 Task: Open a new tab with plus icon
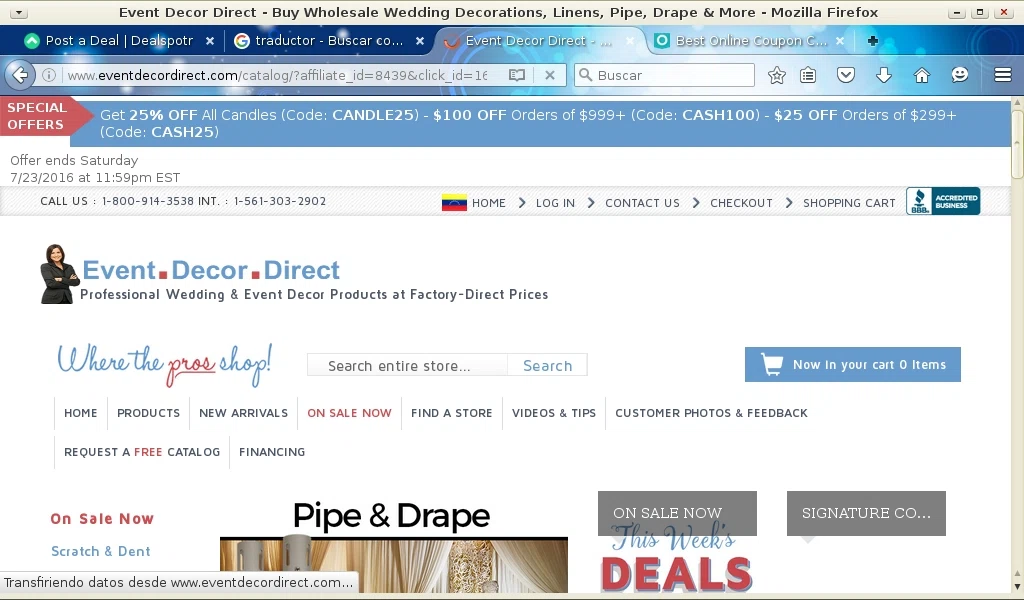click(x=872, y=40)
